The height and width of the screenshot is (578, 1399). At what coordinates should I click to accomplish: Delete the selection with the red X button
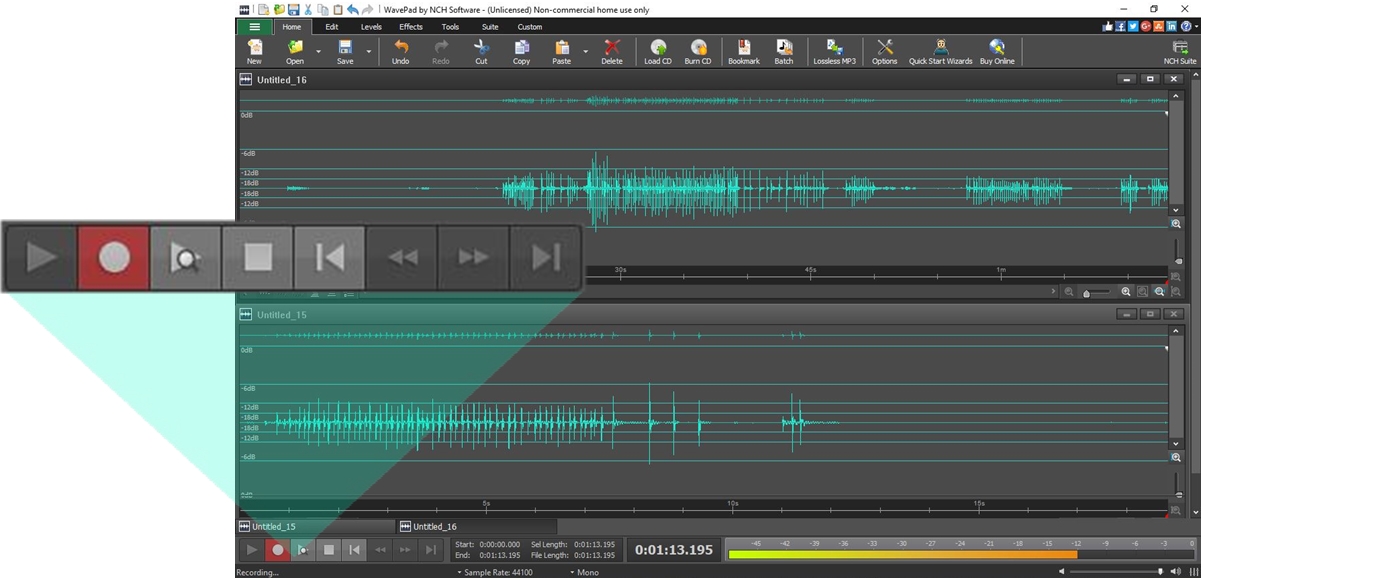pyautogui.click(x=612, y=52)
